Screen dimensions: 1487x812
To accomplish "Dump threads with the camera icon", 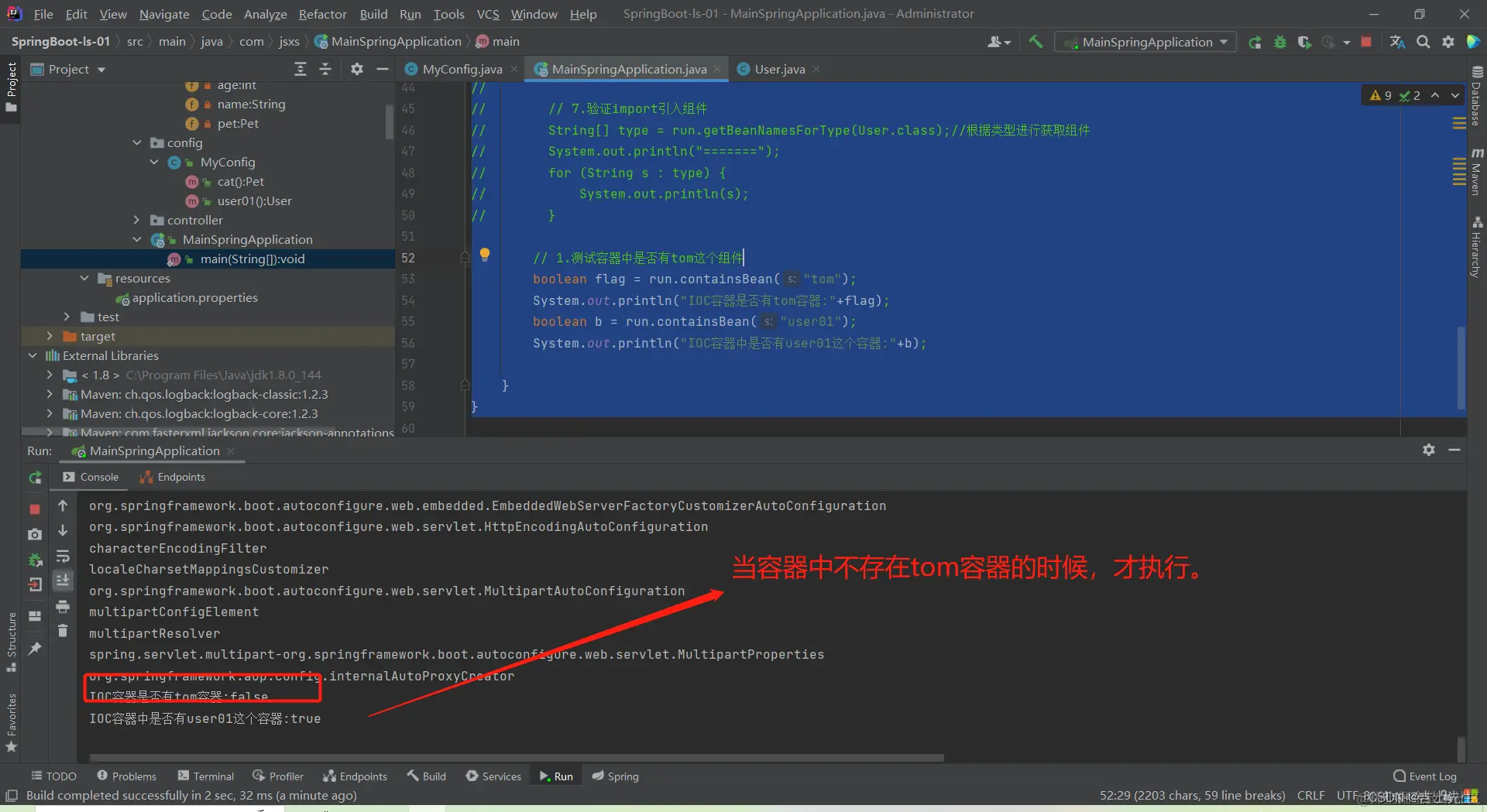I will [x=35, y=534].
